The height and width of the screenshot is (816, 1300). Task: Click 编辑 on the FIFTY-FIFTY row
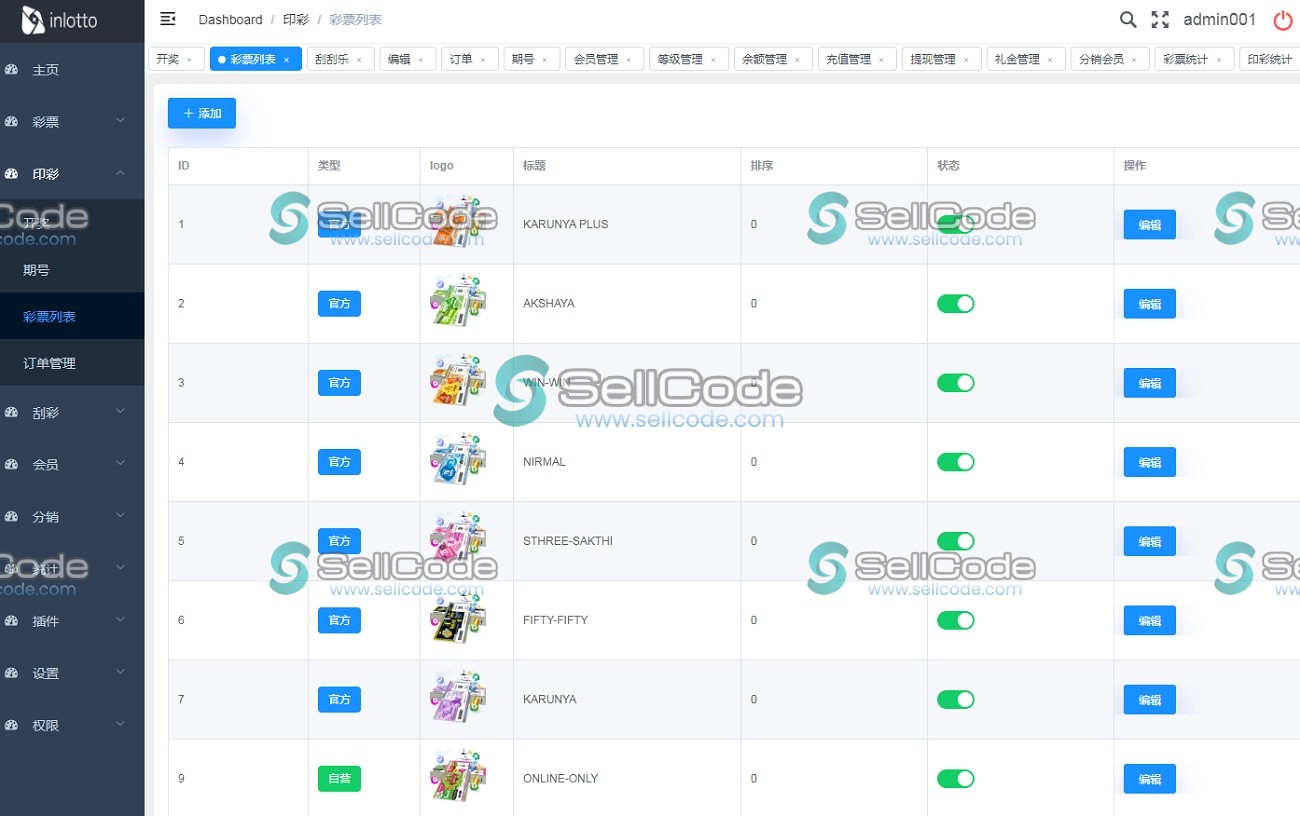1148,620
